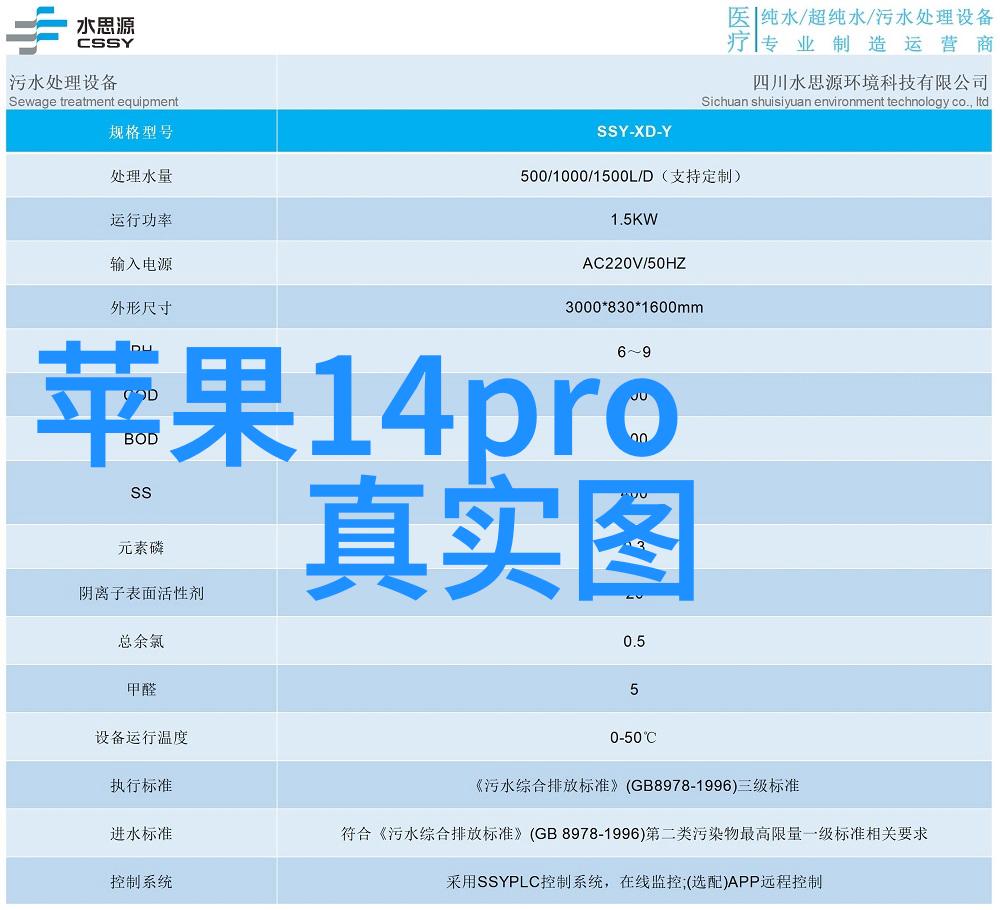Click the 3000*830*1600mm value
The image size is (1000, 910).
click(x=634, y=307)
